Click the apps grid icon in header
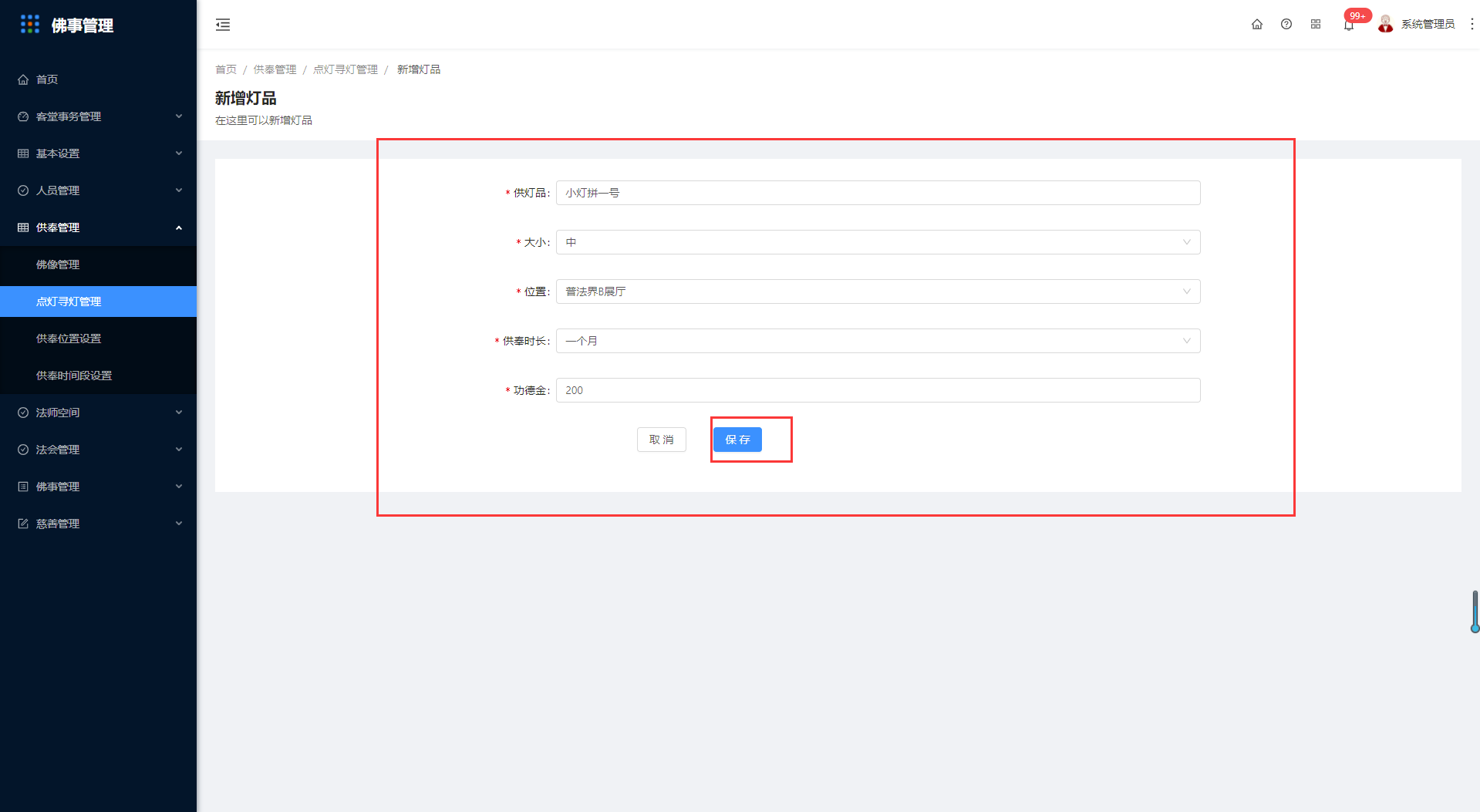This screenshot has height=812, width=1480. [1316, 25]
